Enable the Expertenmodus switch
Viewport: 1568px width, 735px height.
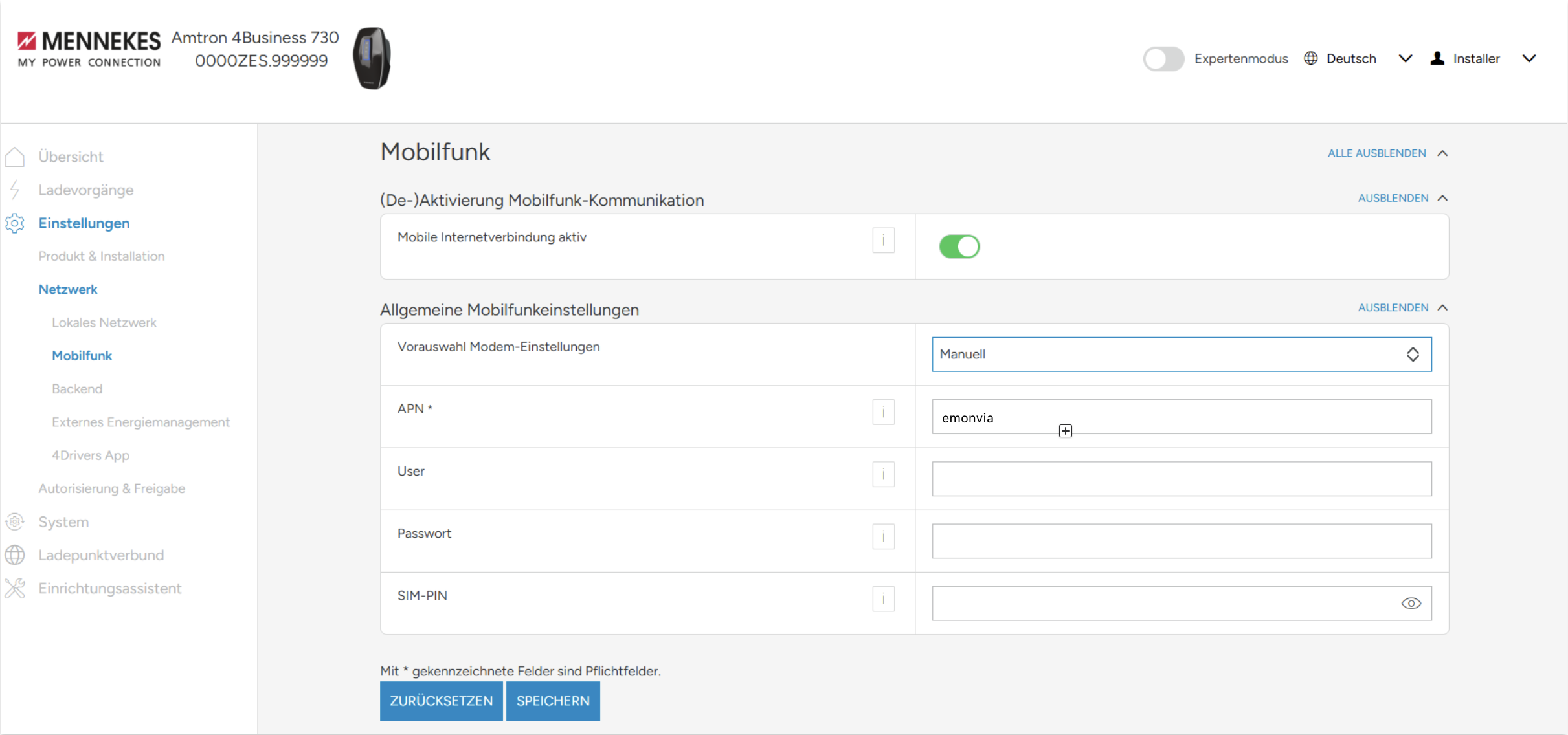(1163, 59)
